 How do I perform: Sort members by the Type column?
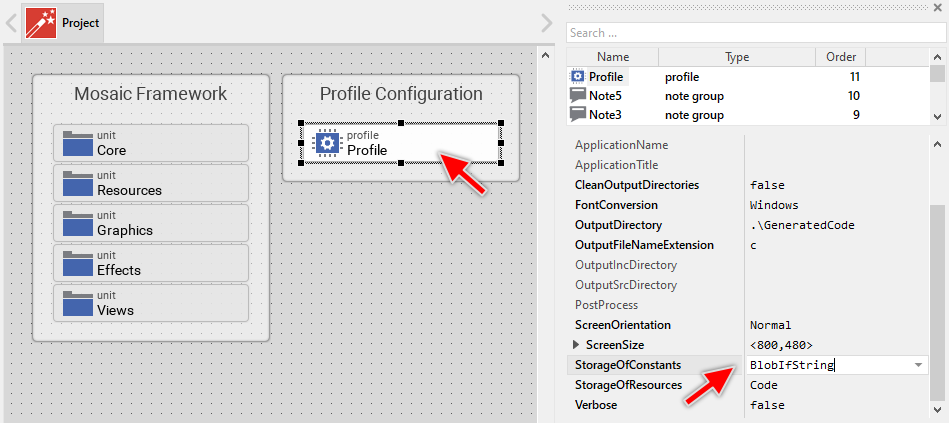point(736,57)
